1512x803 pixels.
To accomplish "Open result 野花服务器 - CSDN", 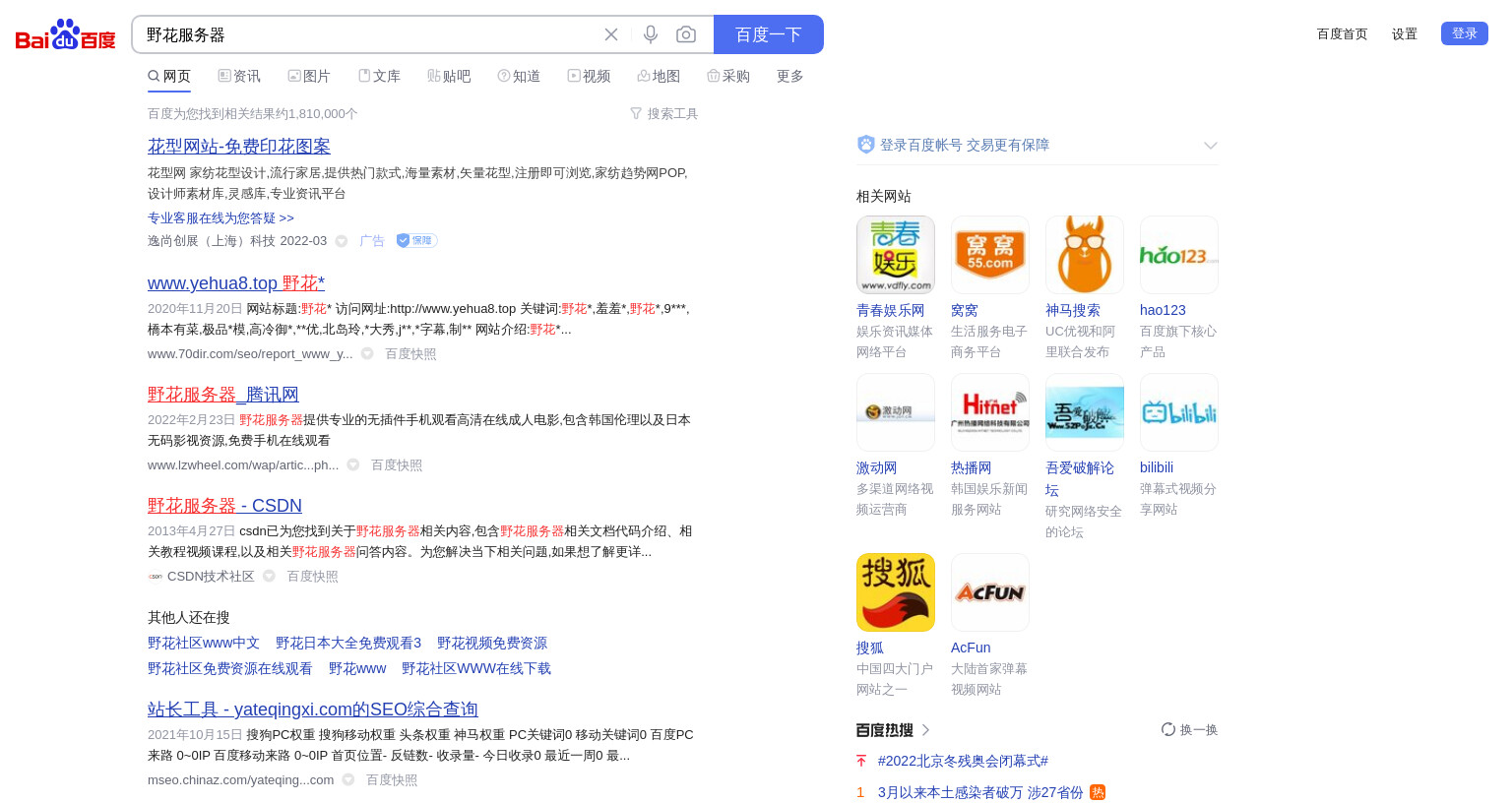I will pos(224,506).
